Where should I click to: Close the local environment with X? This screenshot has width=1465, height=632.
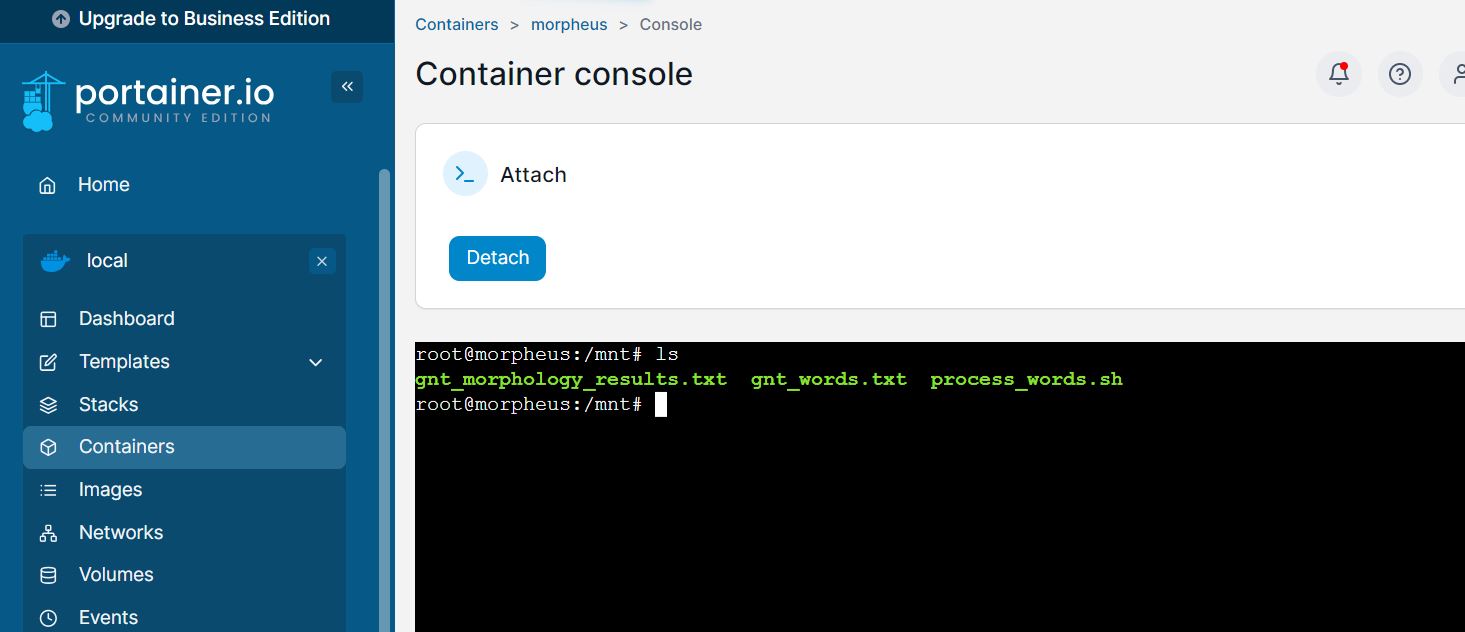pos(322,261)
